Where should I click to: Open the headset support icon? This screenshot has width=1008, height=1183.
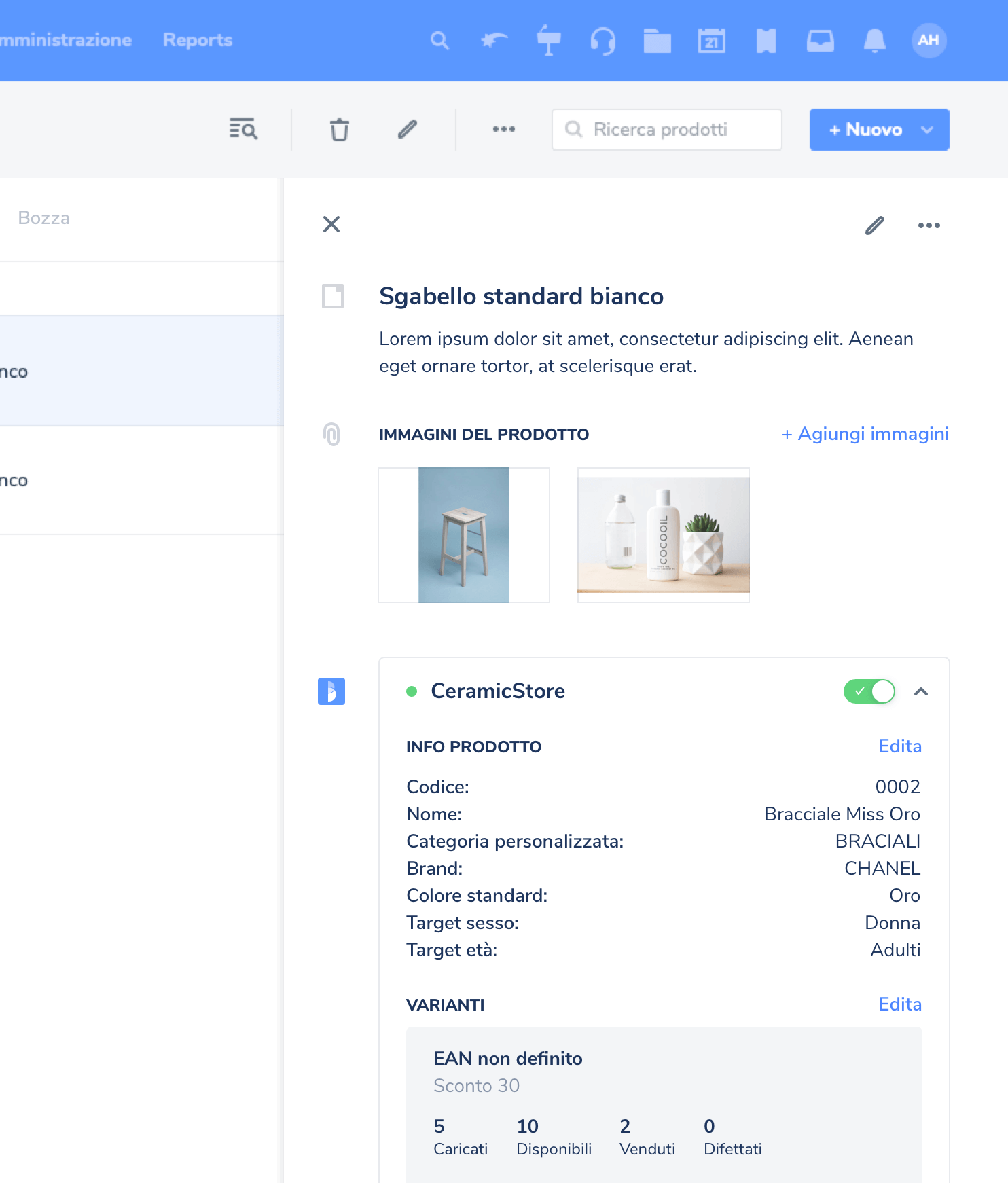pos(602,41)
